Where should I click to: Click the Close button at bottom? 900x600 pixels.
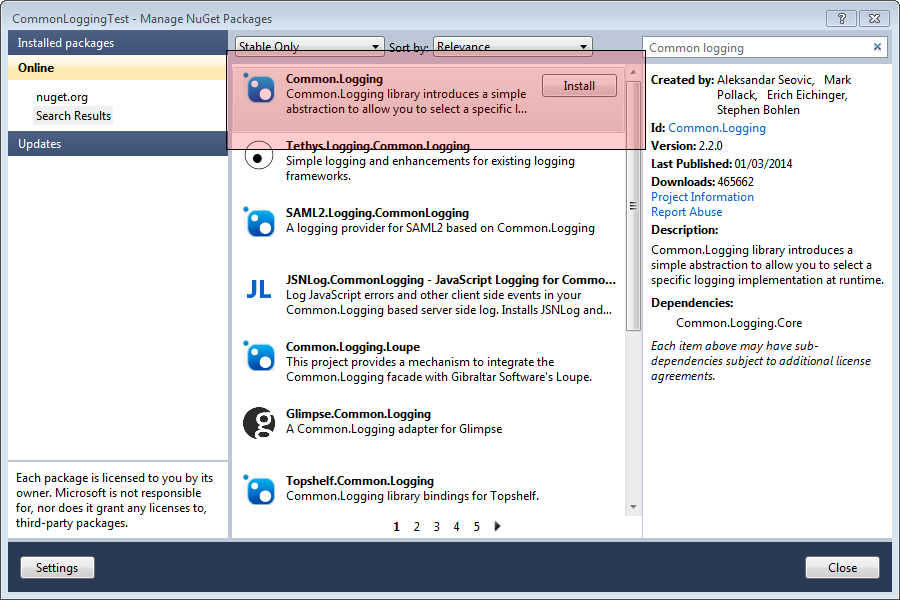(842, 568)
